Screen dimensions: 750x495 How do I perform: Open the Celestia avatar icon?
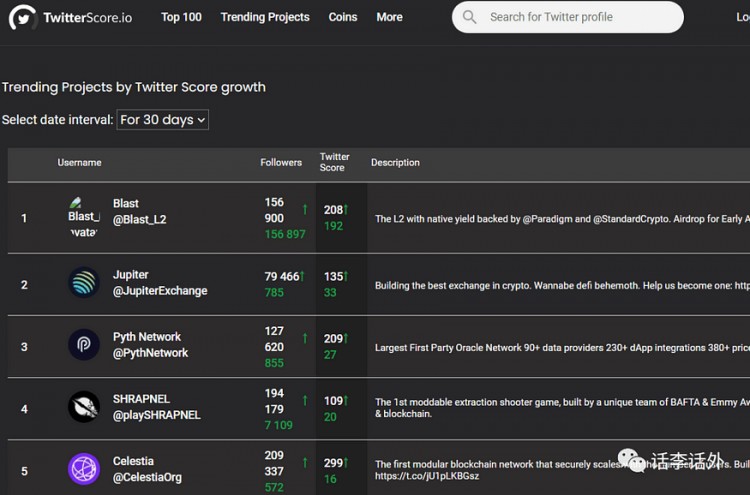click(x=84, y=469)
